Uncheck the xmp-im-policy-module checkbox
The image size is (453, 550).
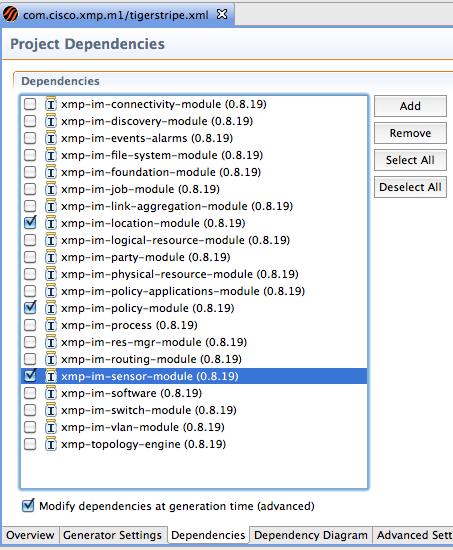(30, 308)
